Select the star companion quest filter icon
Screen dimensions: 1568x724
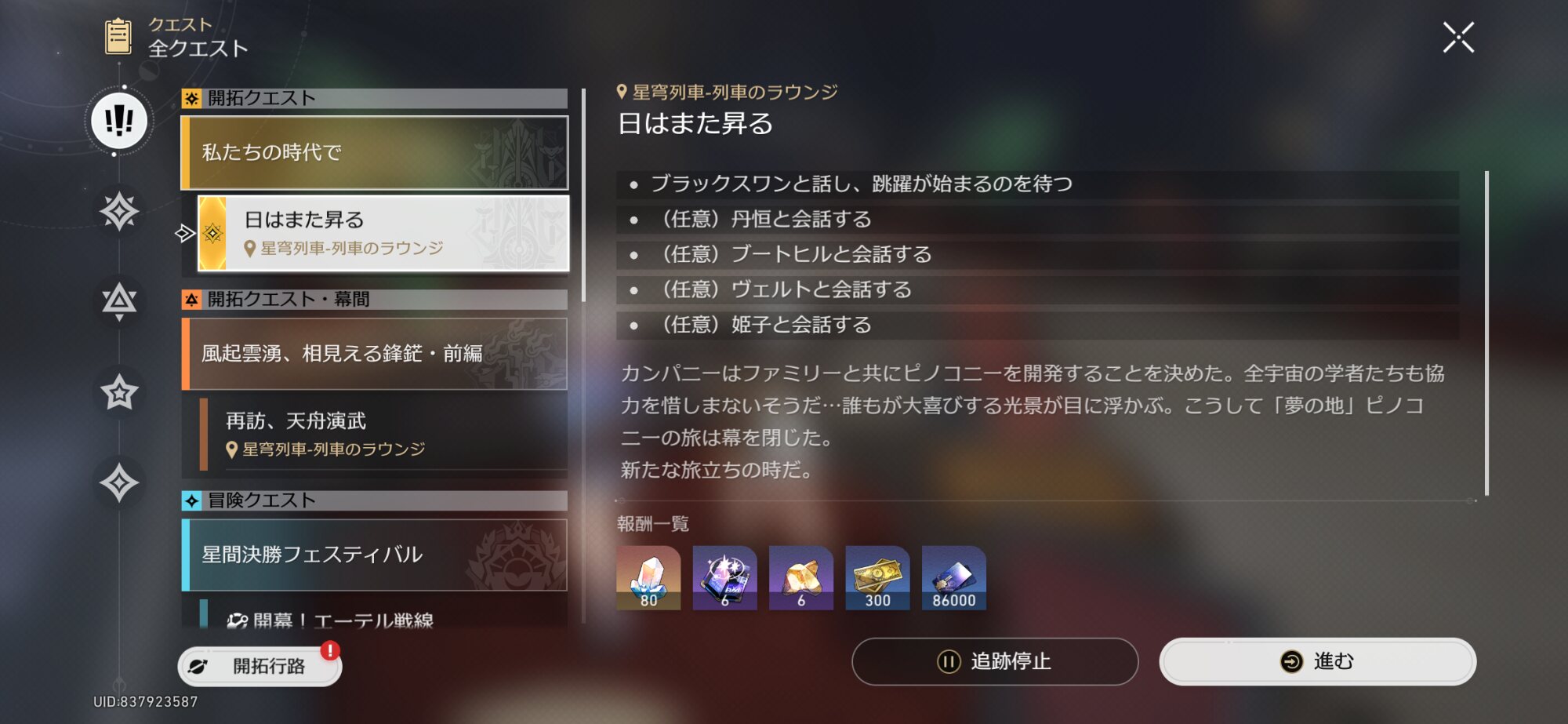[119, 392]
